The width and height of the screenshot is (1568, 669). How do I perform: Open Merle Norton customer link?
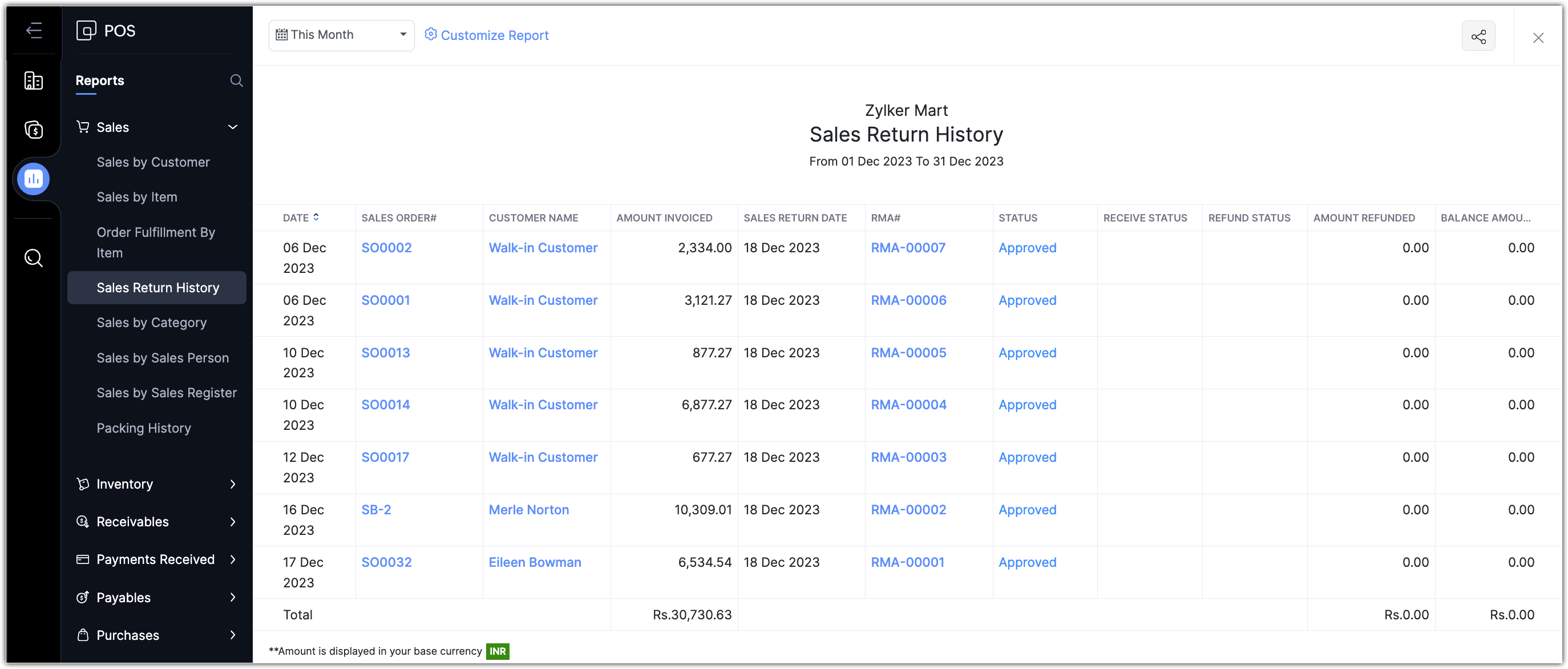pos(528,510)
